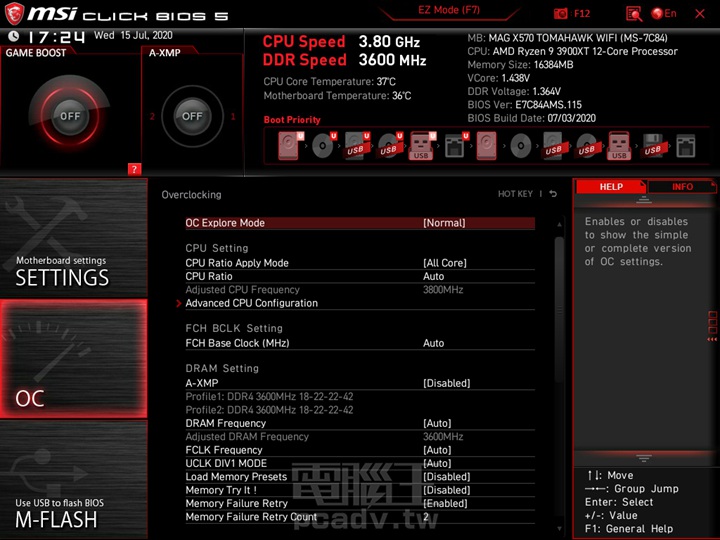Toggle the GAME BOOST knob
Image resolution: width=720 pixels, height=540 pixels.
69,116
